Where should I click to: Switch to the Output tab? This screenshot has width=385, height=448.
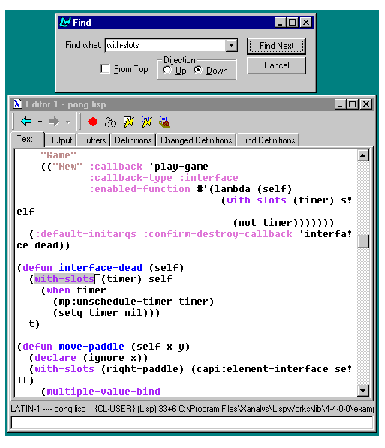[x=61, y=140]
